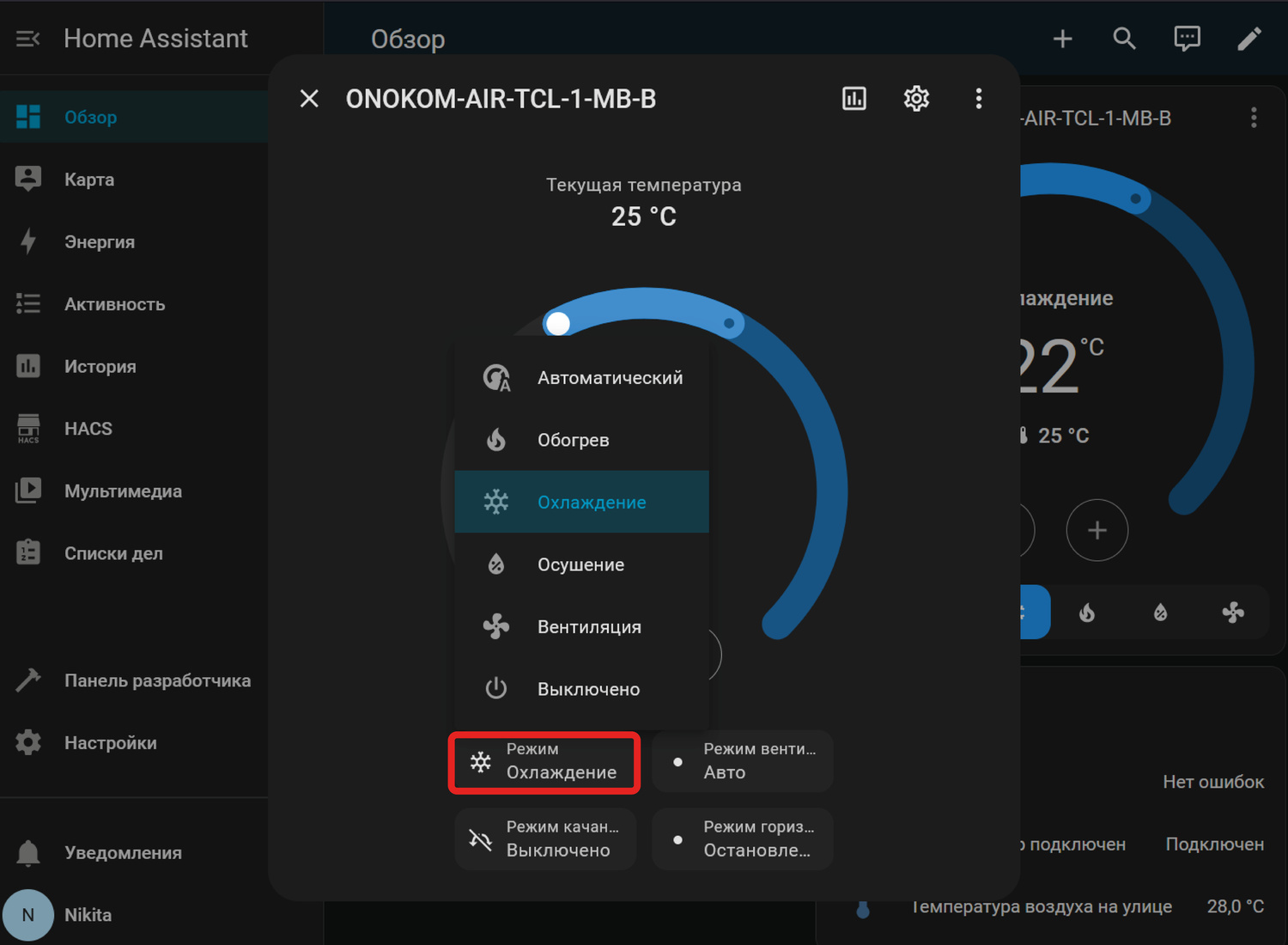1288x945 pixels.
Task: Open the Assist chat icon
Action: coord(1187,39)
